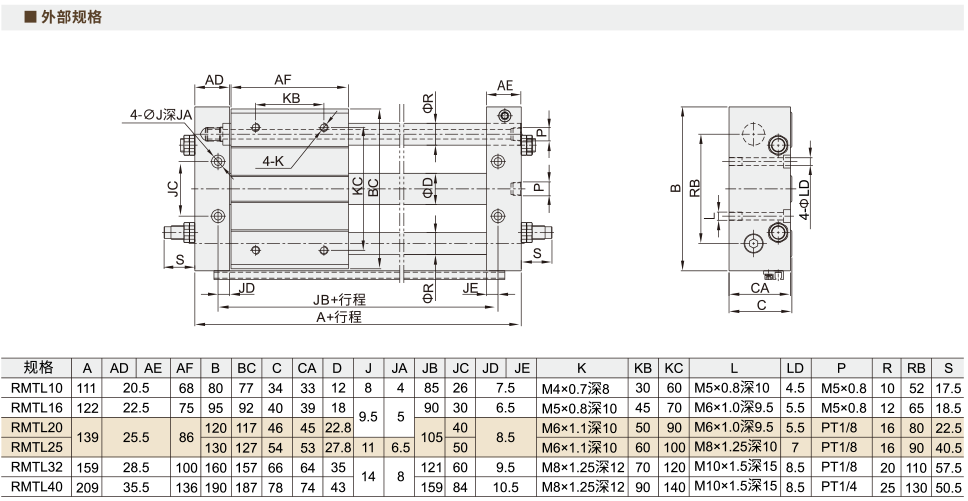968x501 pixels.
Task: Click the 外部规格 section heading
Action: [x=71, y=17]
